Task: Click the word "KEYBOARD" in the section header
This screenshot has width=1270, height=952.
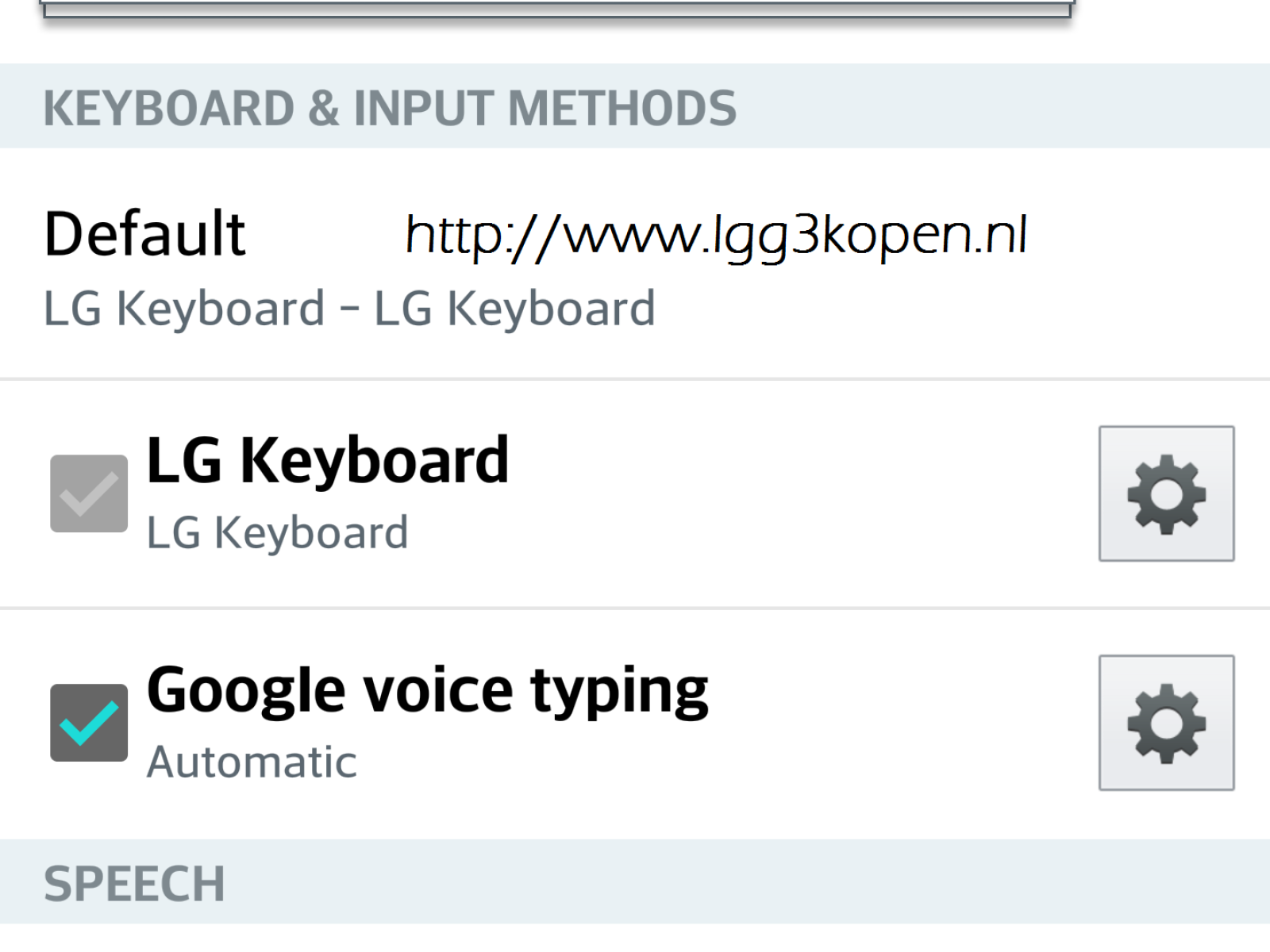Action: pyautogui.click(x=169, y=108)
